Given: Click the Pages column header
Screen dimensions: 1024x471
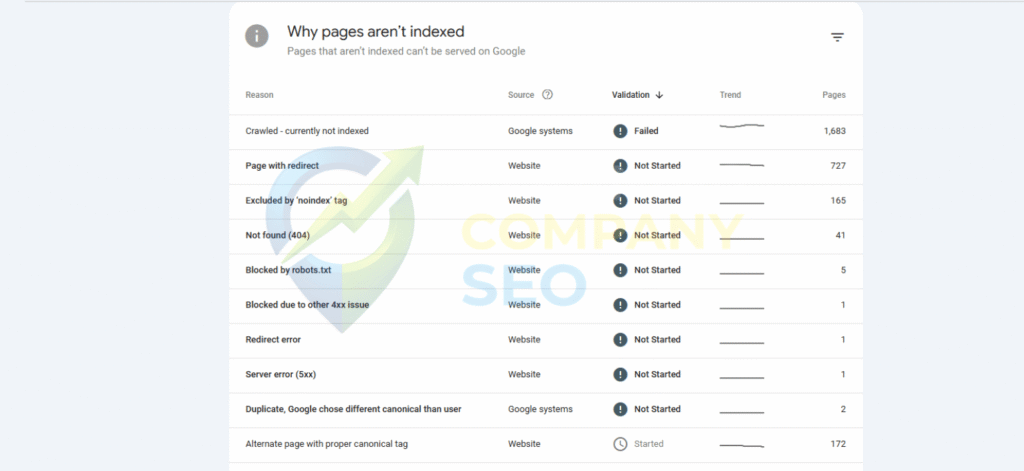Looking at the screenshot, I should point(833,95).
